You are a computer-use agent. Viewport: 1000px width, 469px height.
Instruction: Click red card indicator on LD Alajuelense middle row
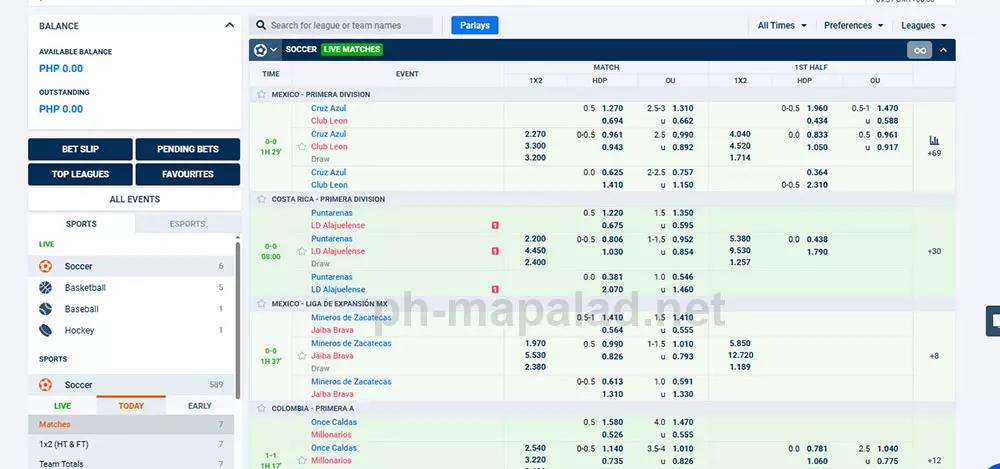click(x=495, y=251)
